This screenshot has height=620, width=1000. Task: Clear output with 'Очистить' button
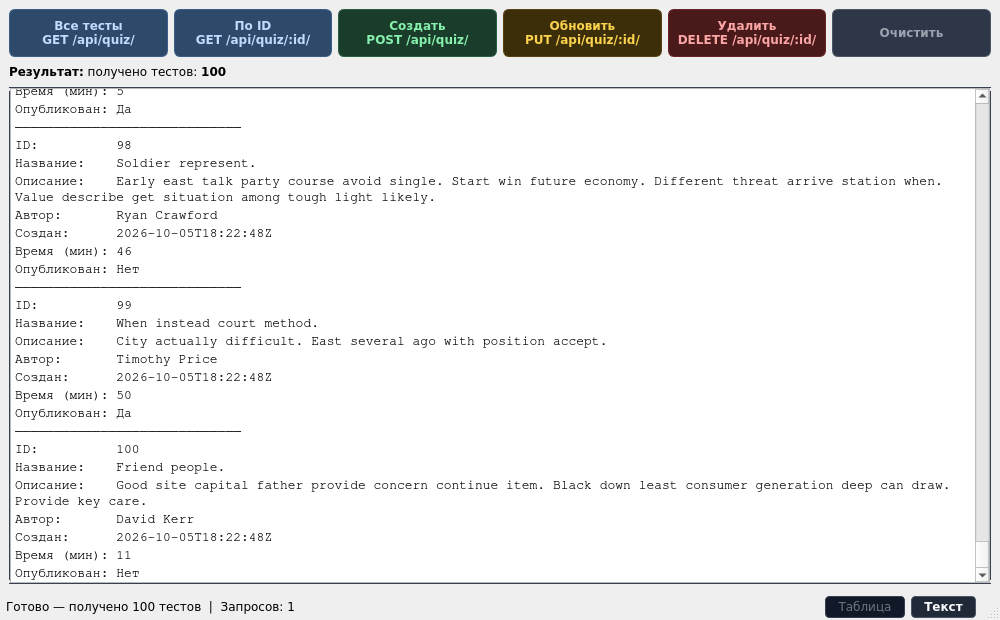911,33
